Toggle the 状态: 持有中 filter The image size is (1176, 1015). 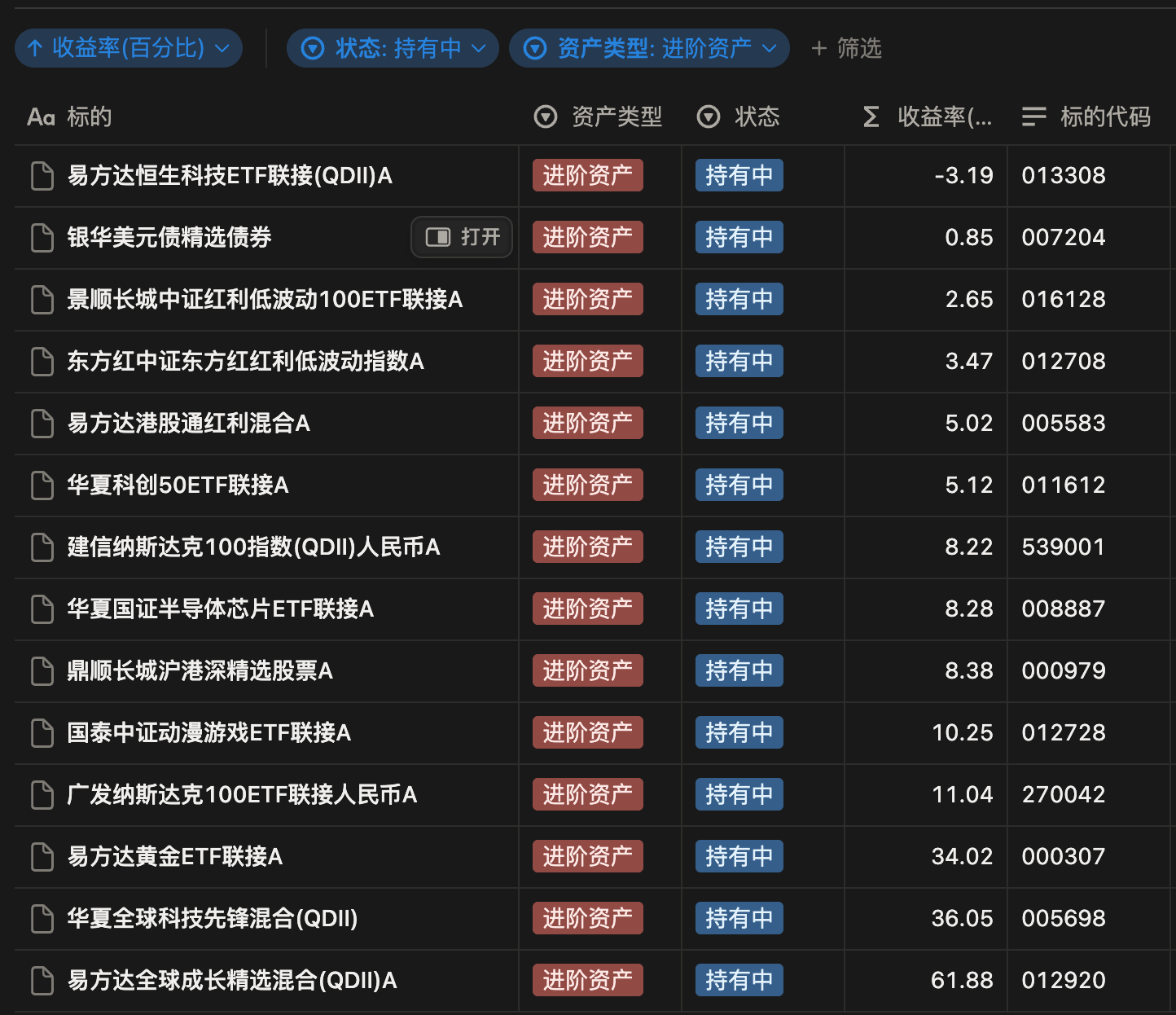point(393,48)
